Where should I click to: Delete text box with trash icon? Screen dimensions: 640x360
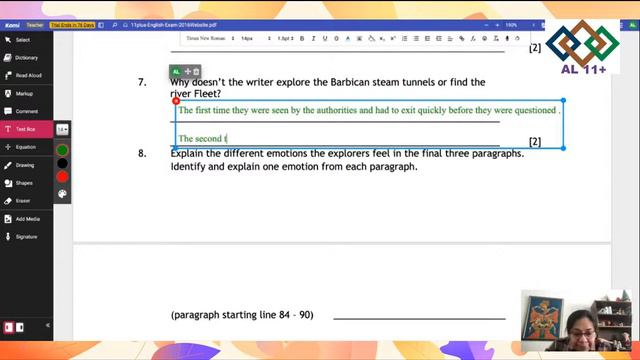[x=196, y=71]
